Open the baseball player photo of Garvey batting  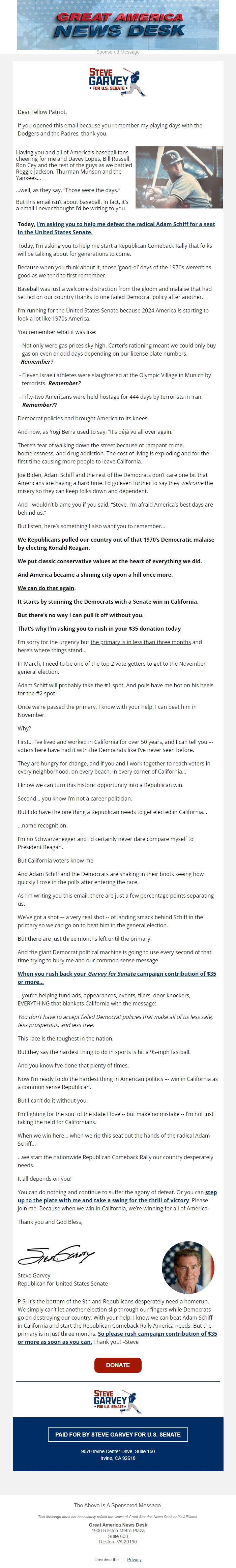(x=179, y=177)
